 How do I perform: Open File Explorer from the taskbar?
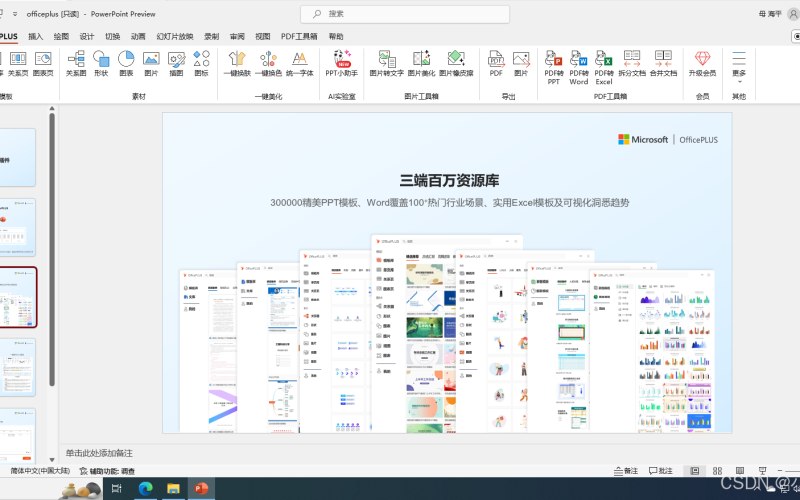pos(173,488)
